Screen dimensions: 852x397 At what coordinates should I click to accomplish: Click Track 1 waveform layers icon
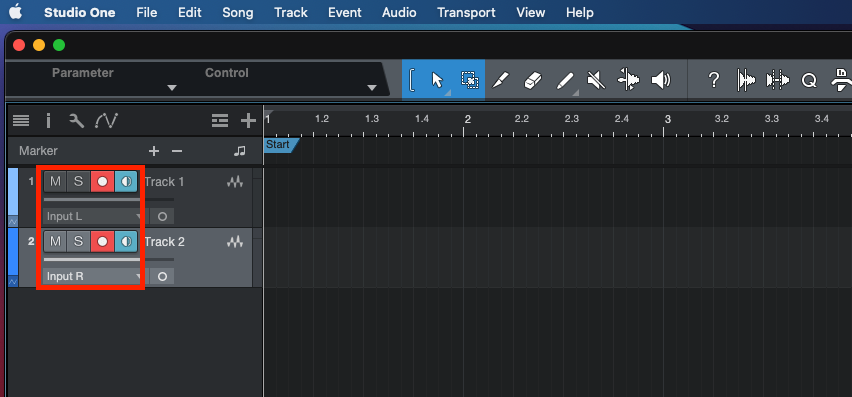pos(235,182)
